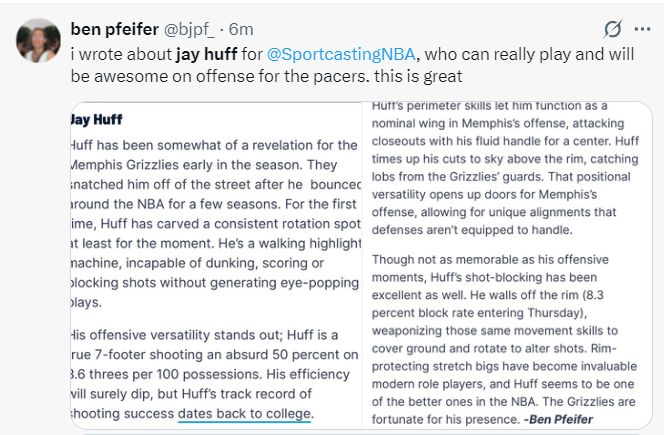Click the Grok explain-post icon
664x435 pixels.
tap(613, 29)
